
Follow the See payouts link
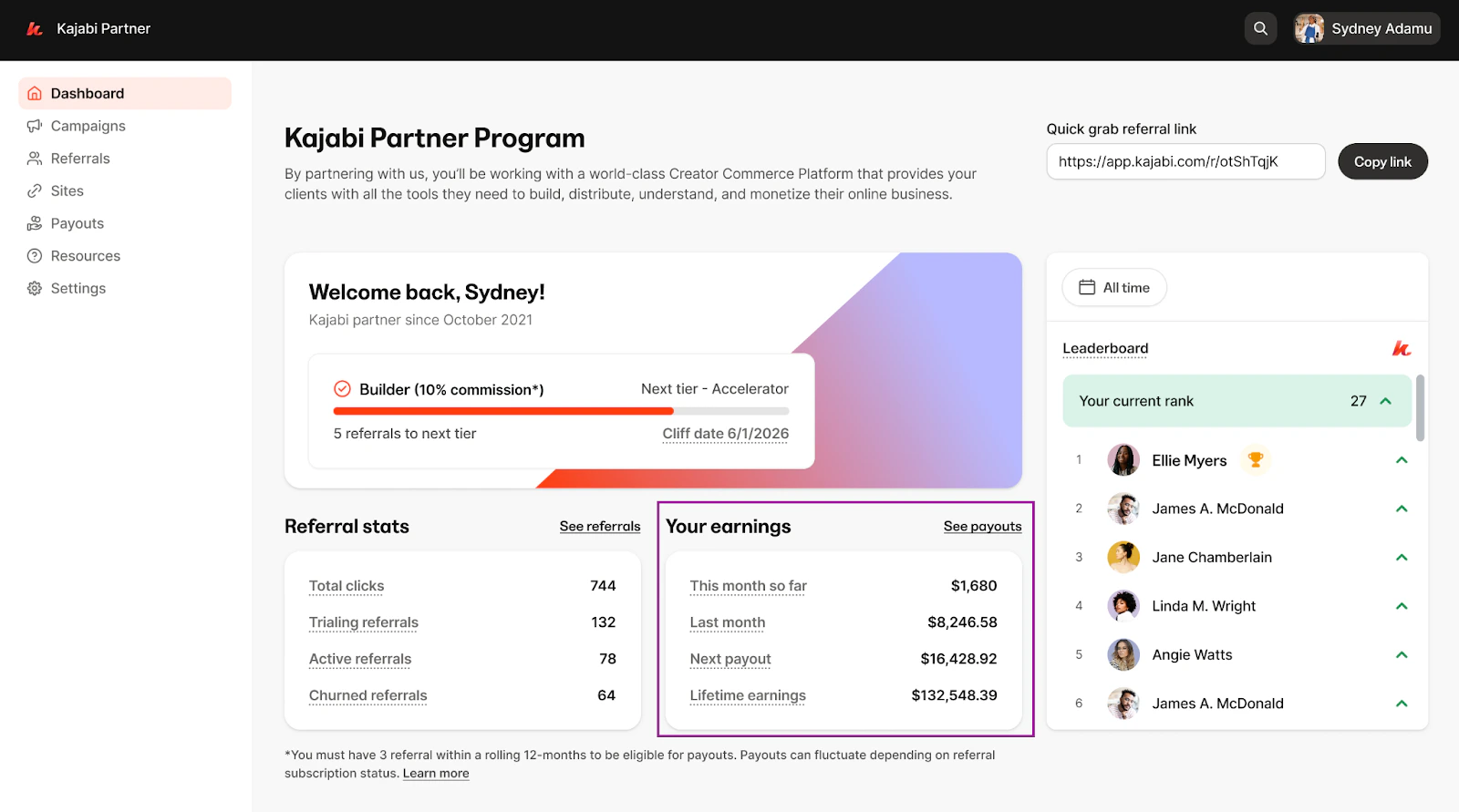pos(982,527)
